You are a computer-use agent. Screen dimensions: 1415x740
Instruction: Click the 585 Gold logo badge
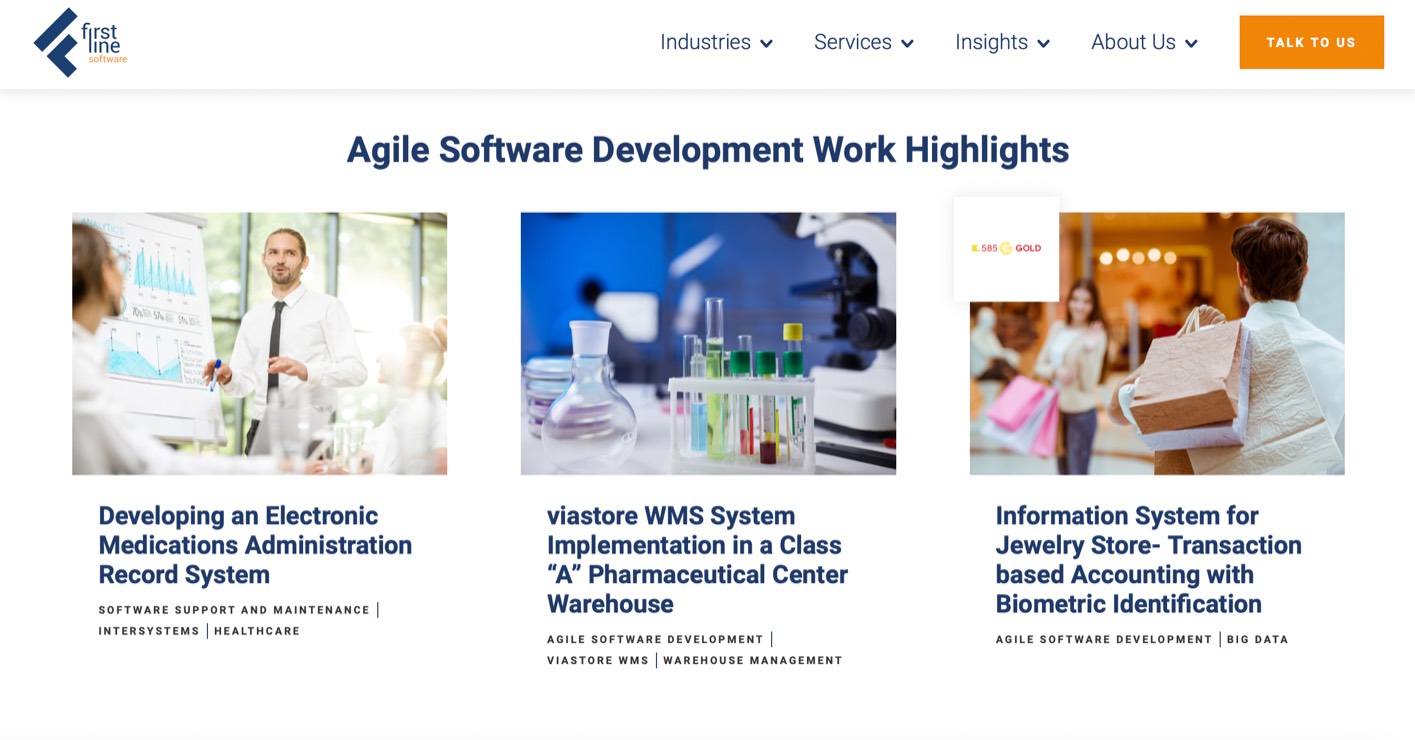1006,249
